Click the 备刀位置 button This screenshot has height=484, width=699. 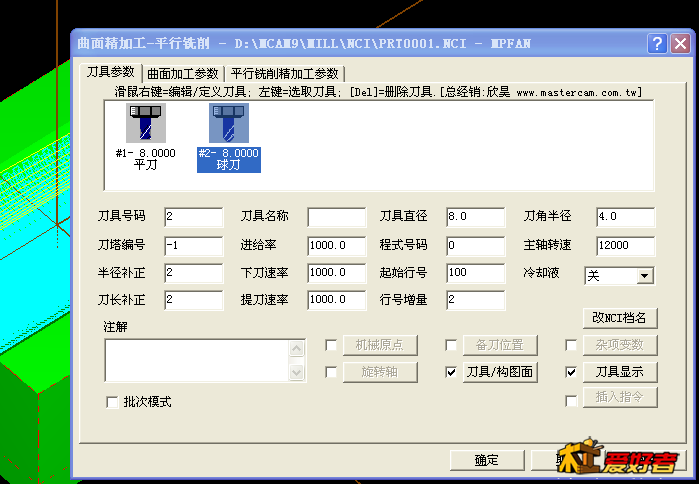point(500,345)
